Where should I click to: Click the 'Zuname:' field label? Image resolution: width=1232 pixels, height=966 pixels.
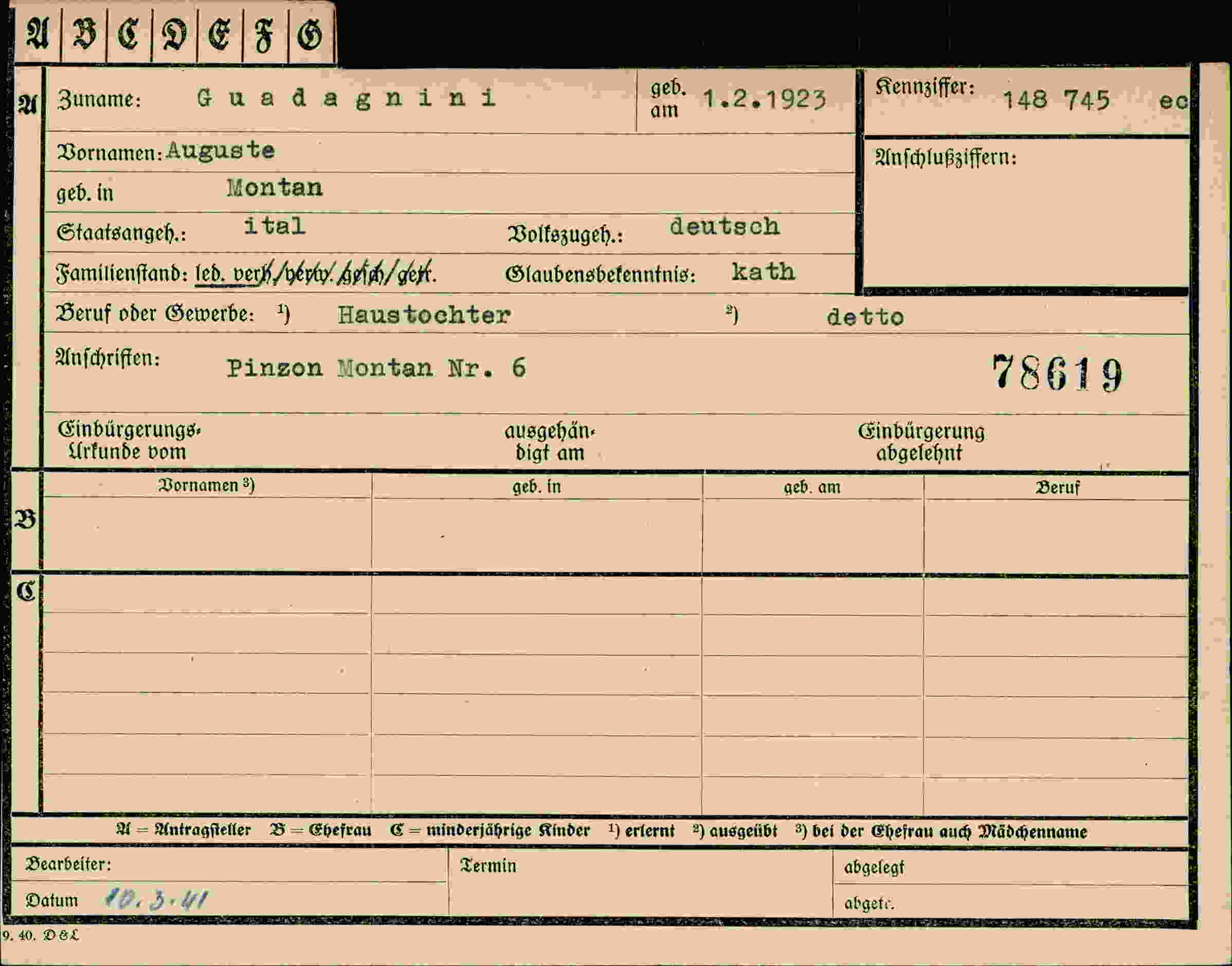click(99, 100)
